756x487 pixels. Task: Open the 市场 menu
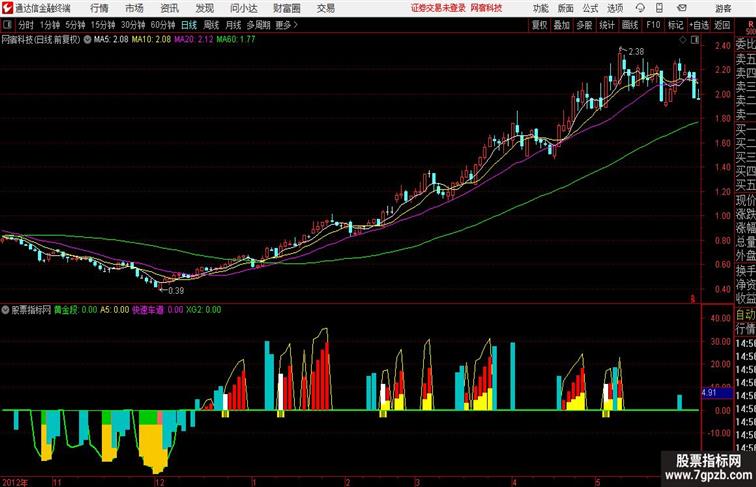click(134, 8)
